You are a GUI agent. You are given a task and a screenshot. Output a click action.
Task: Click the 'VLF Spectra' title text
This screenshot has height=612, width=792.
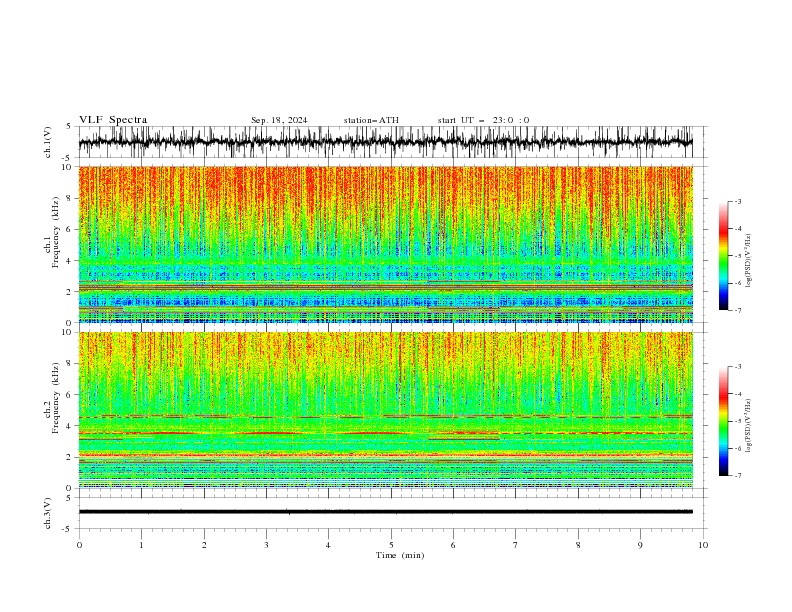(113, 120)
